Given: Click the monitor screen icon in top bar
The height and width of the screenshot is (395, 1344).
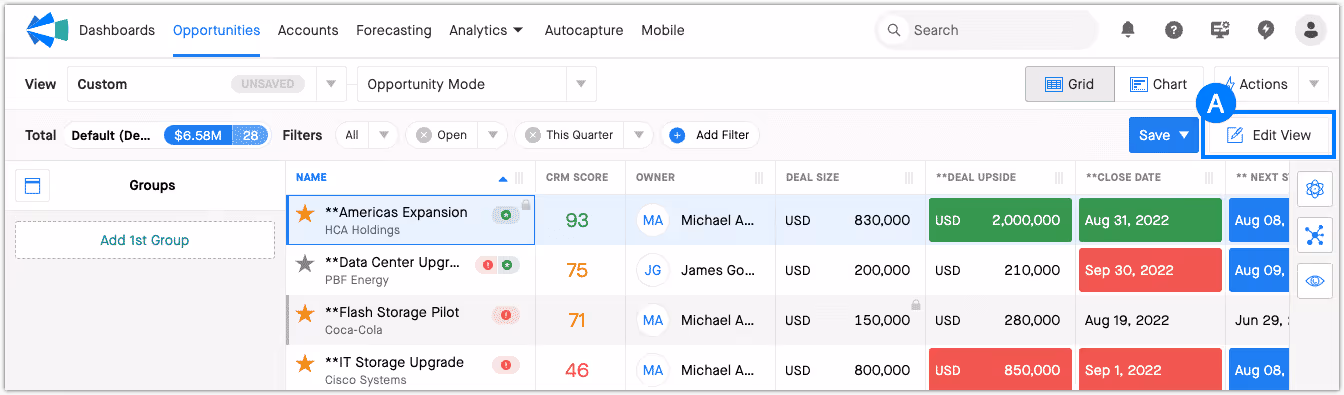Looking at the screenshot, I should (1220, 30).
